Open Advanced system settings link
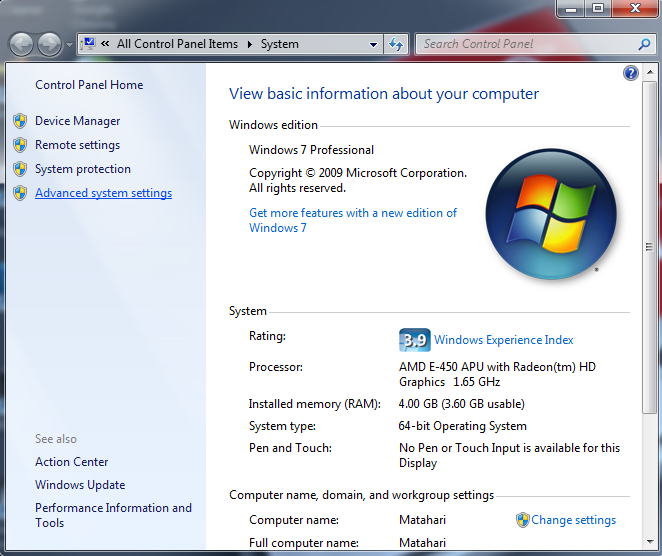 point(103,193)
